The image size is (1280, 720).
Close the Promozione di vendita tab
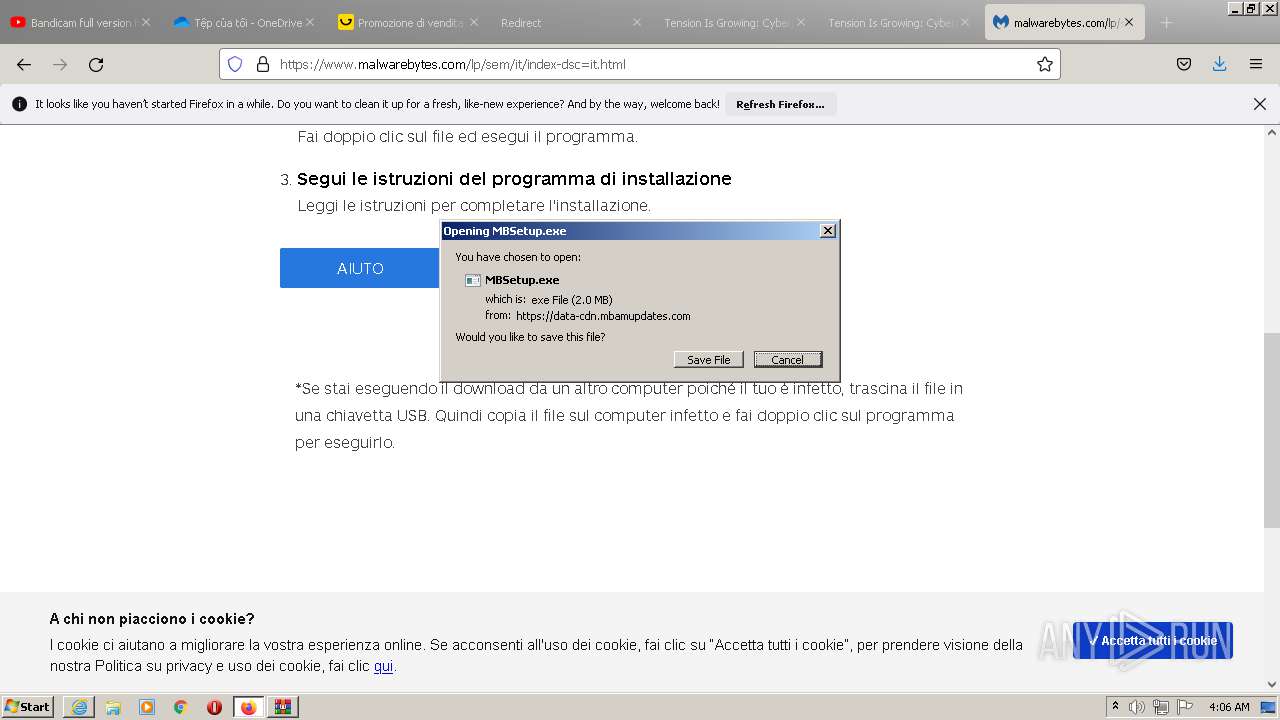click(473, 22)
